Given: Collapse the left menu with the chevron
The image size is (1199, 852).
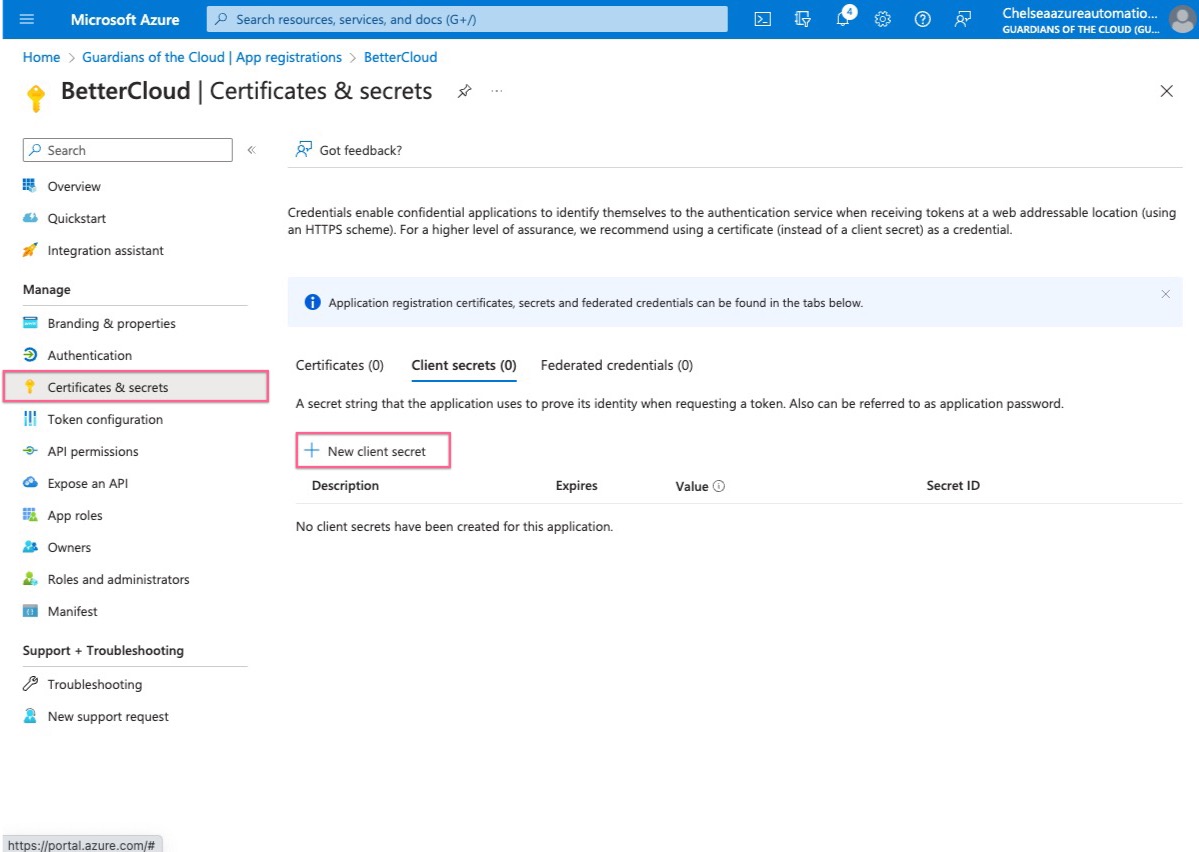Looking at the screenshot, I should pyautogui.click(x=251, y=150).
